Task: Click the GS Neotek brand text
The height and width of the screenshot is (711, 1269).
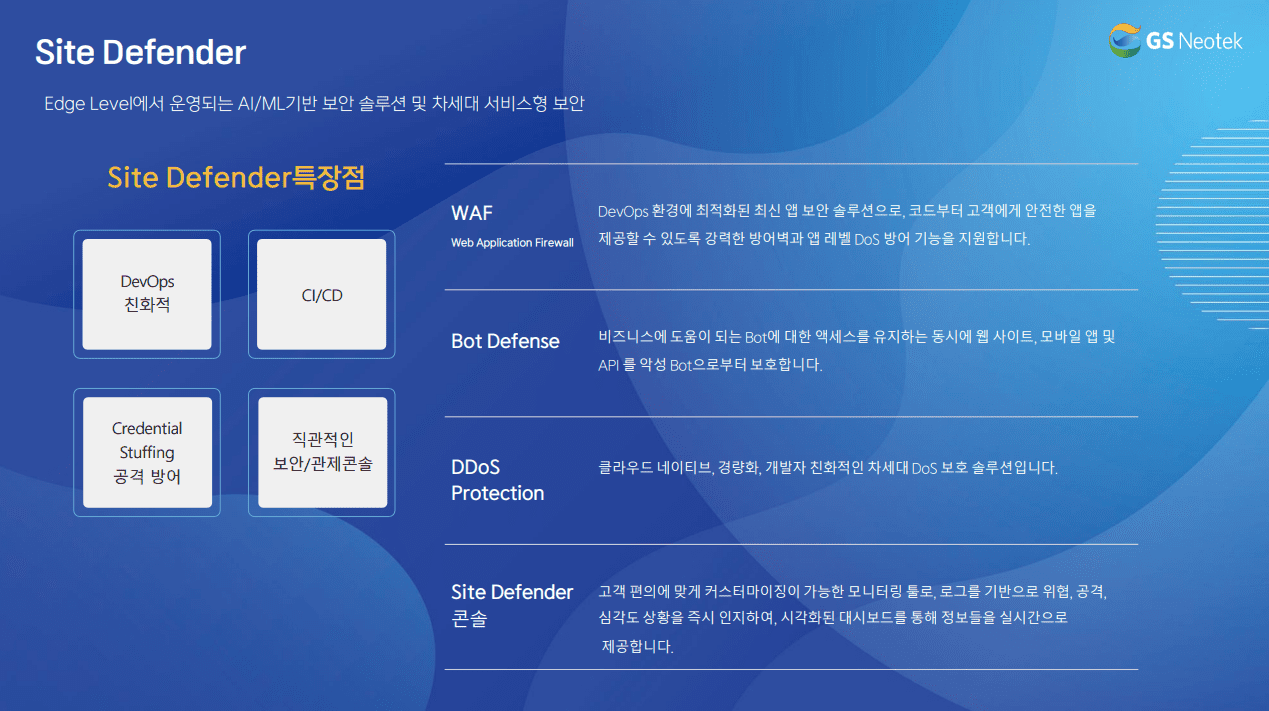Action: coord(1194,41)
